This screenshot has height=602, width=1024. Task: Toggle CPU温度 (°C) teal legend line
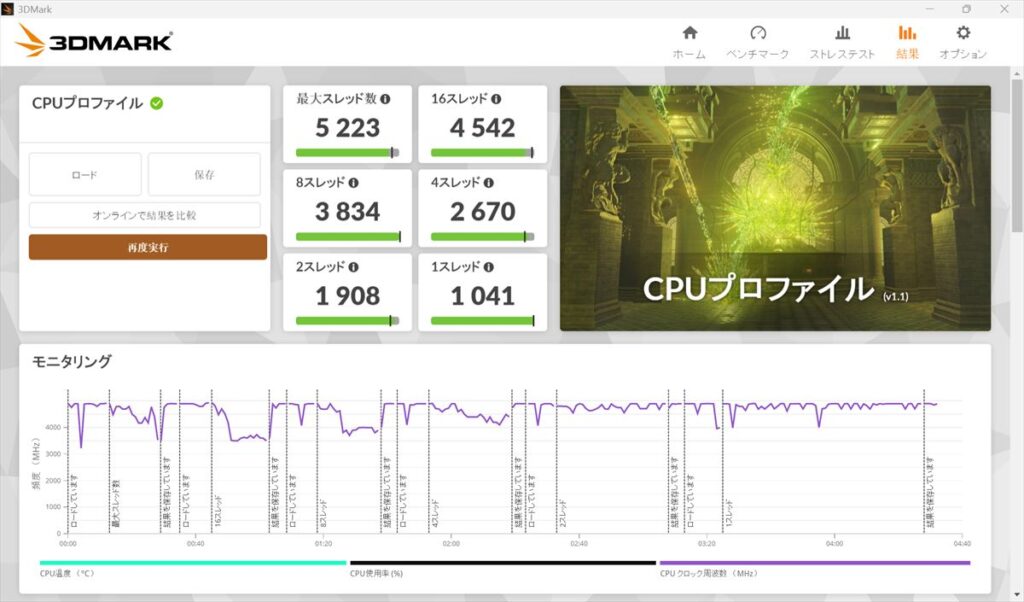[x=193, y=563]
